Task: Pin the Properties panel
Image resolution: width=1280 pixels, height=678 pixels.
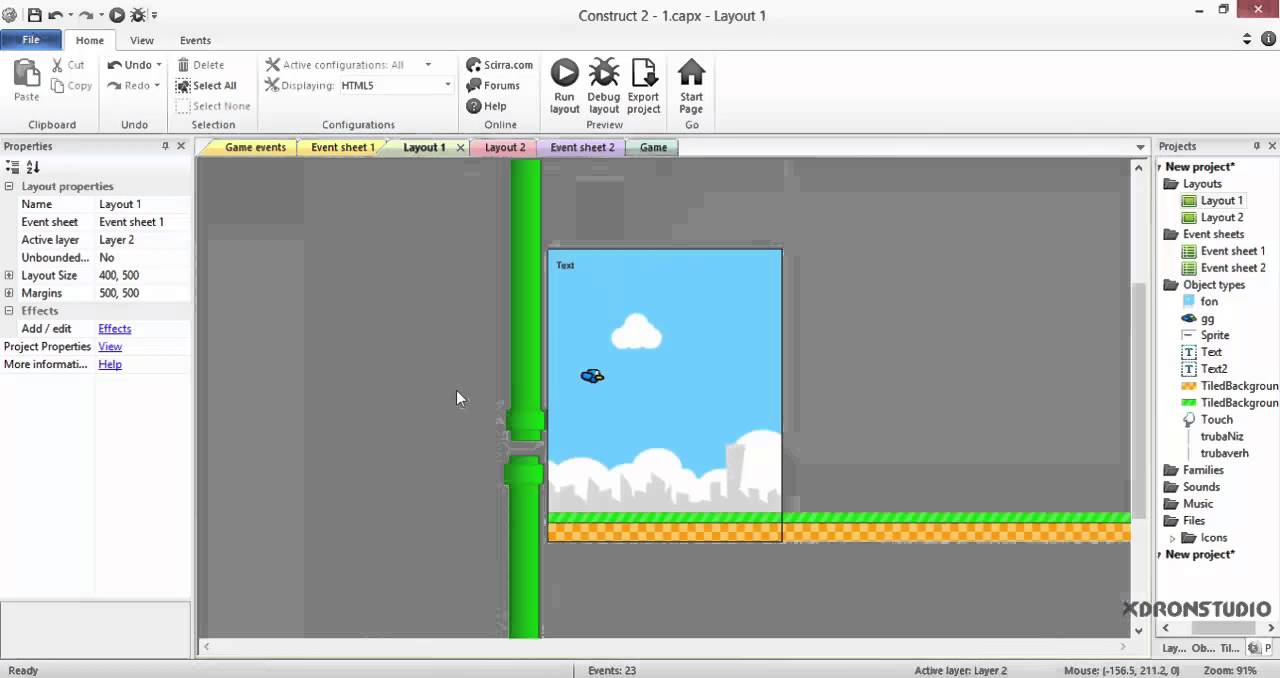Action: pyautogui.click(x=165, y=146)
